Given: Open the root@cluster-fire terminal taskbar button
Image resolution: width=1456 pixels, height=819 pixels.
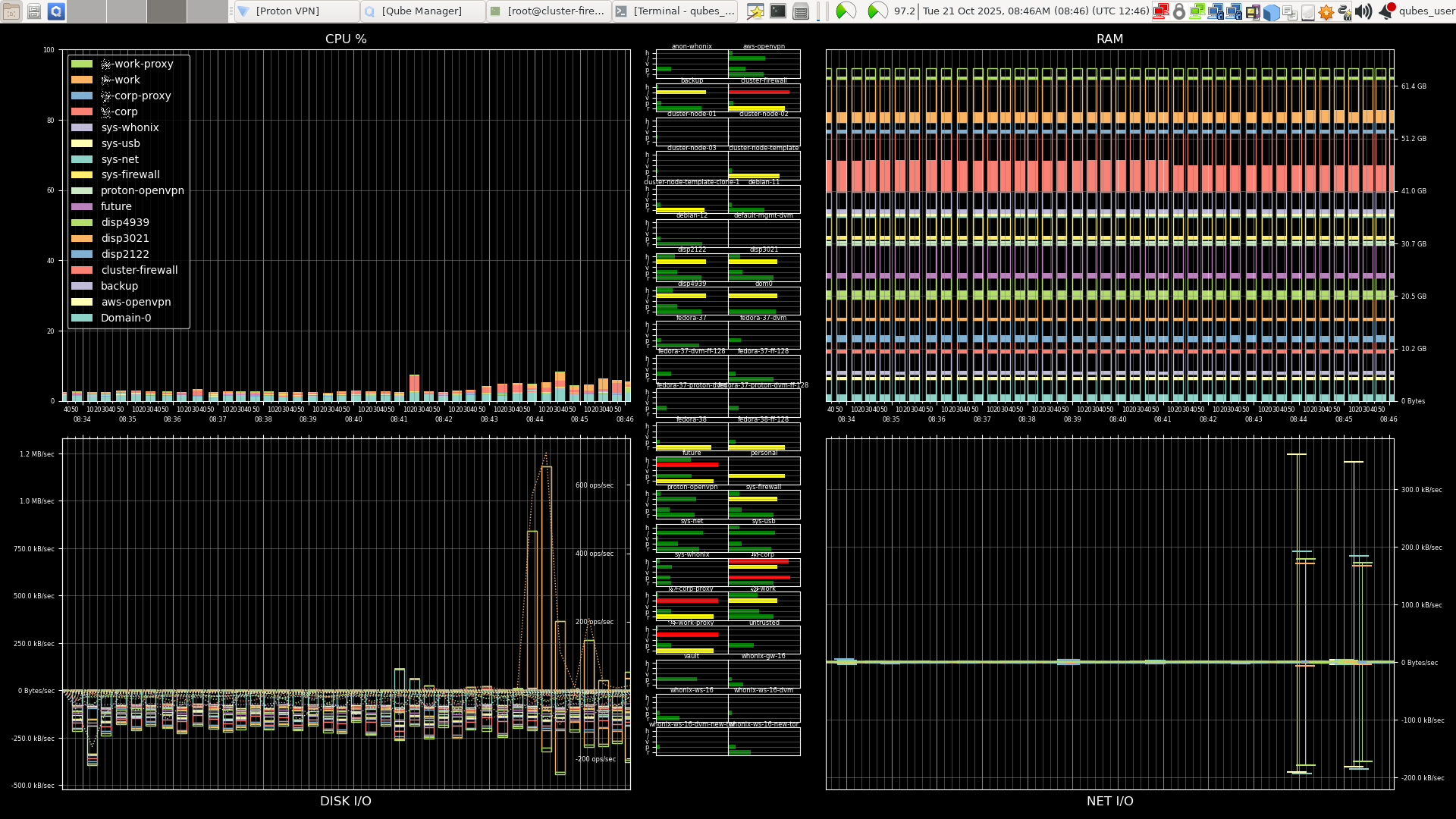Looking at the screenshot, I should (548, 11).
